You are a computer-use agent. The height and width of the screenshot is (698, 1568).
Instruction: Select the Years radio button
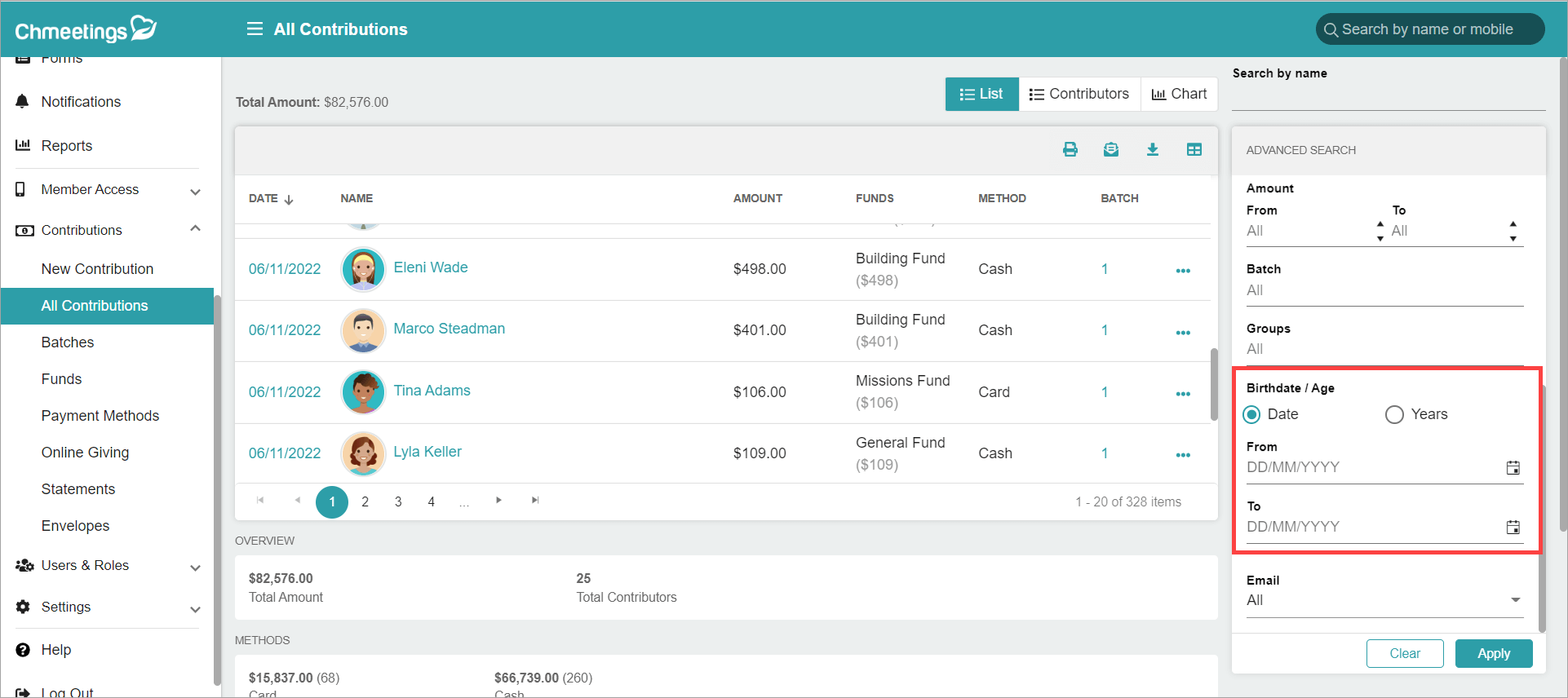point(1394,414)
